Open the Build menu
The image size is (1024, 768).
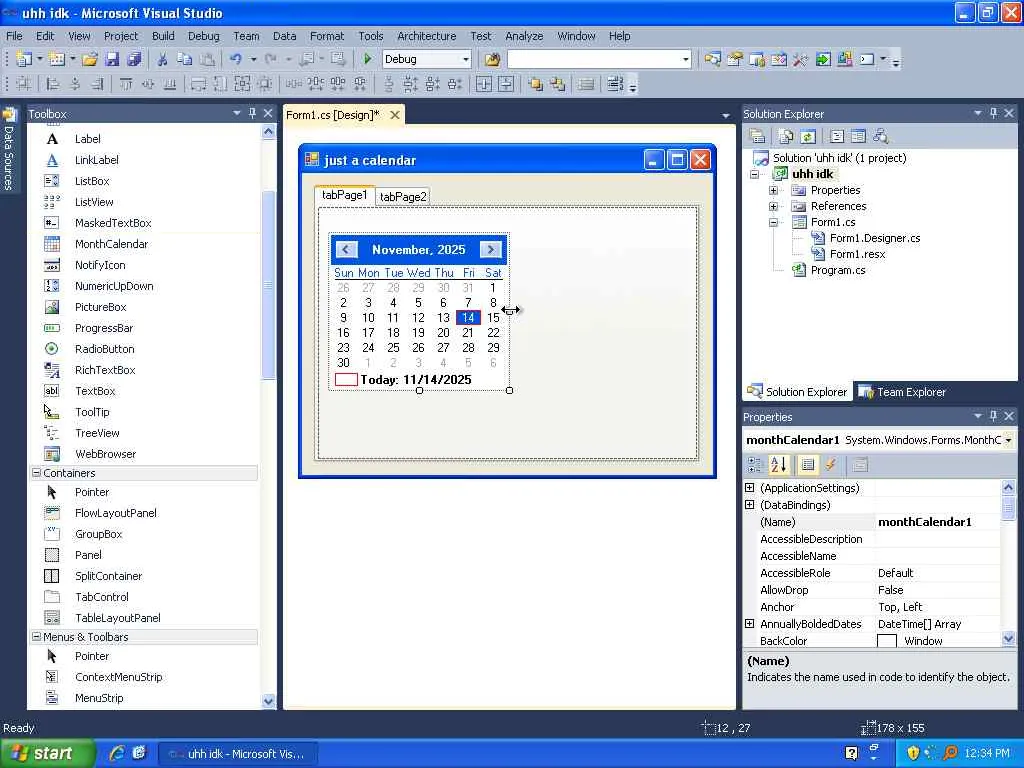point(163,36)
